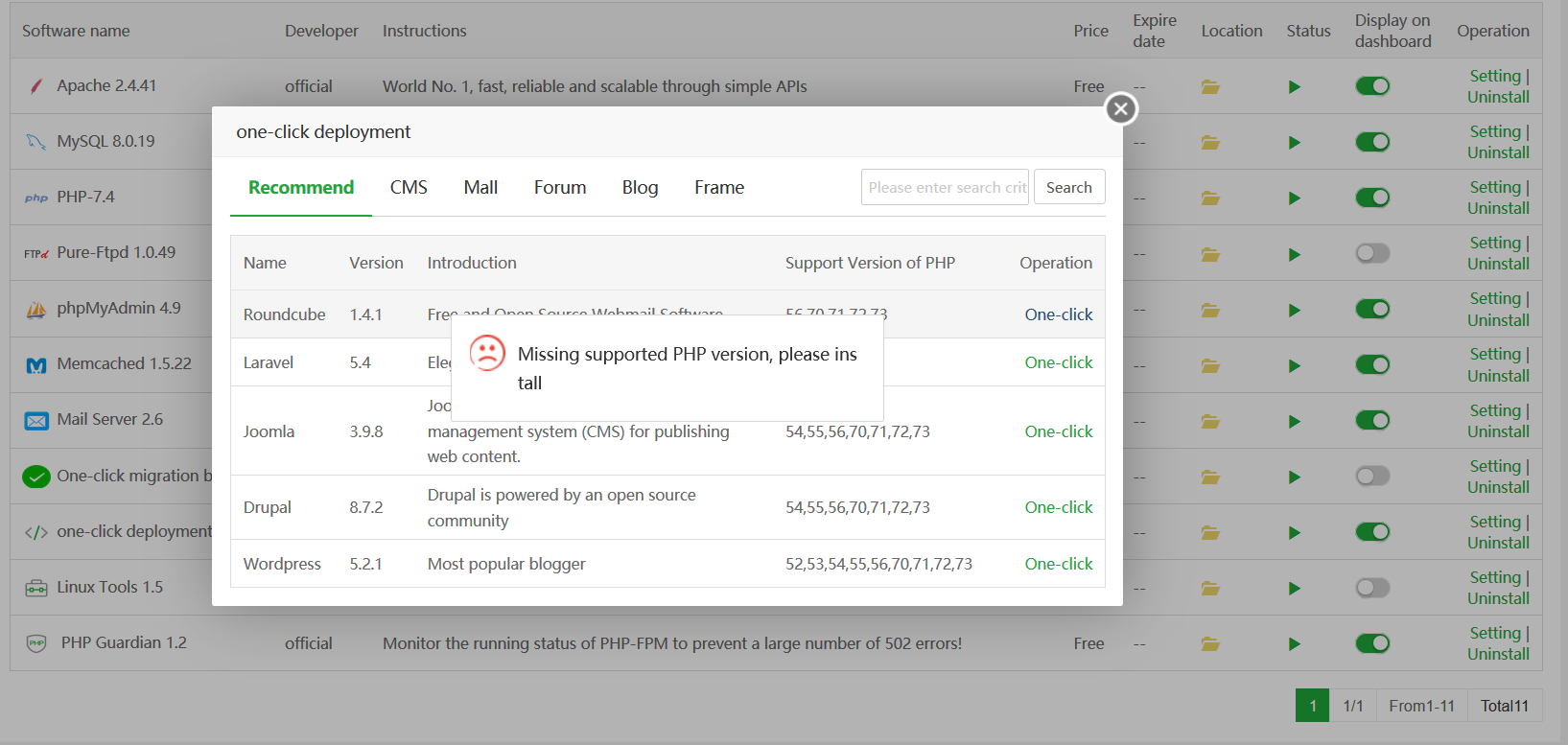
Task: Click the Search button in the dialog
Action: (1068, 188)
